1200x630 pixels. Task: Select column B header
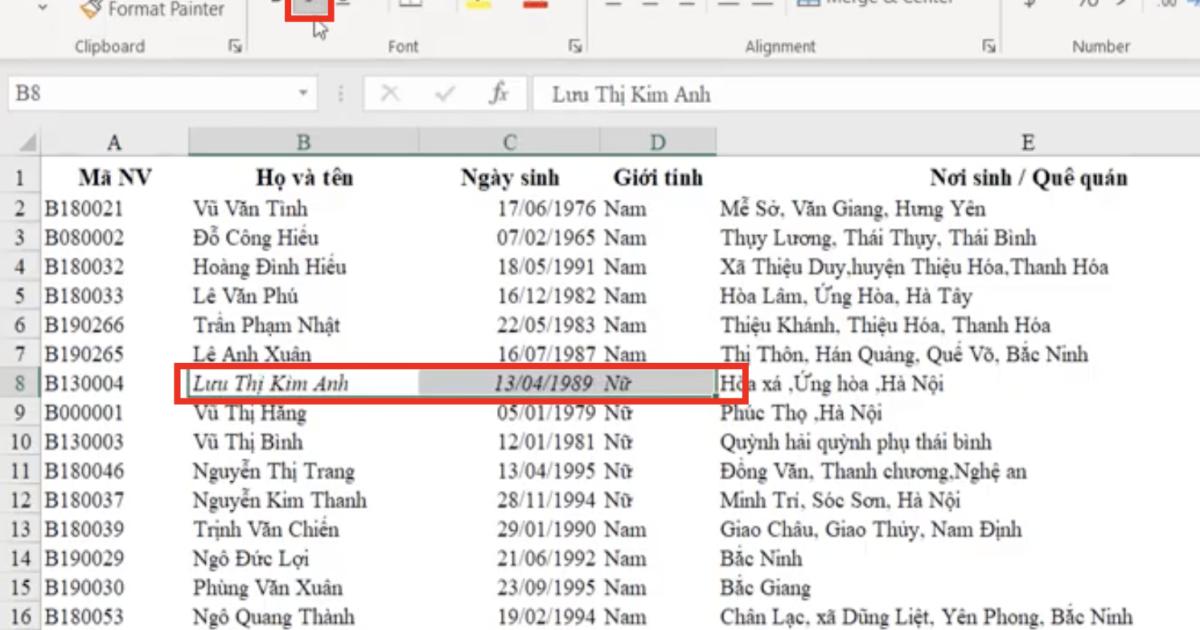point(303,143)
